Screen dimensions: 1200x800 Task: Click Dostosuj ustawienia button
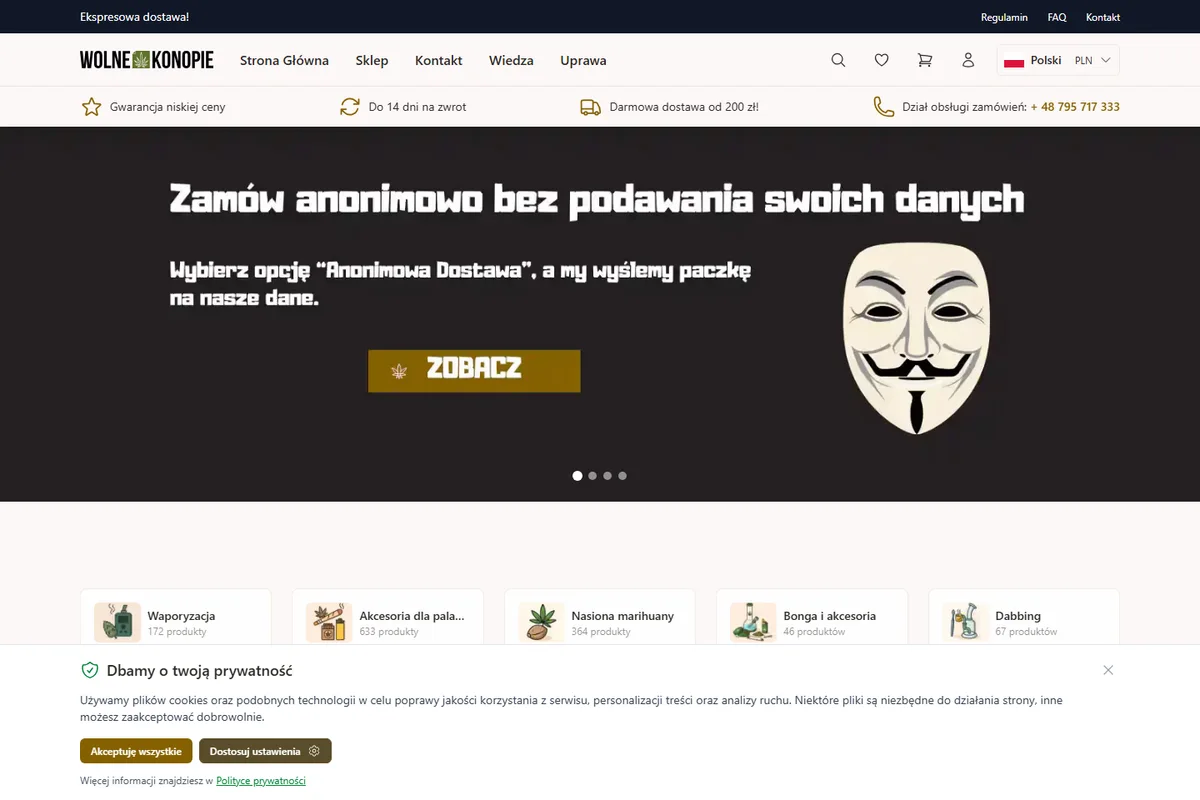click(x=265, y=751)
